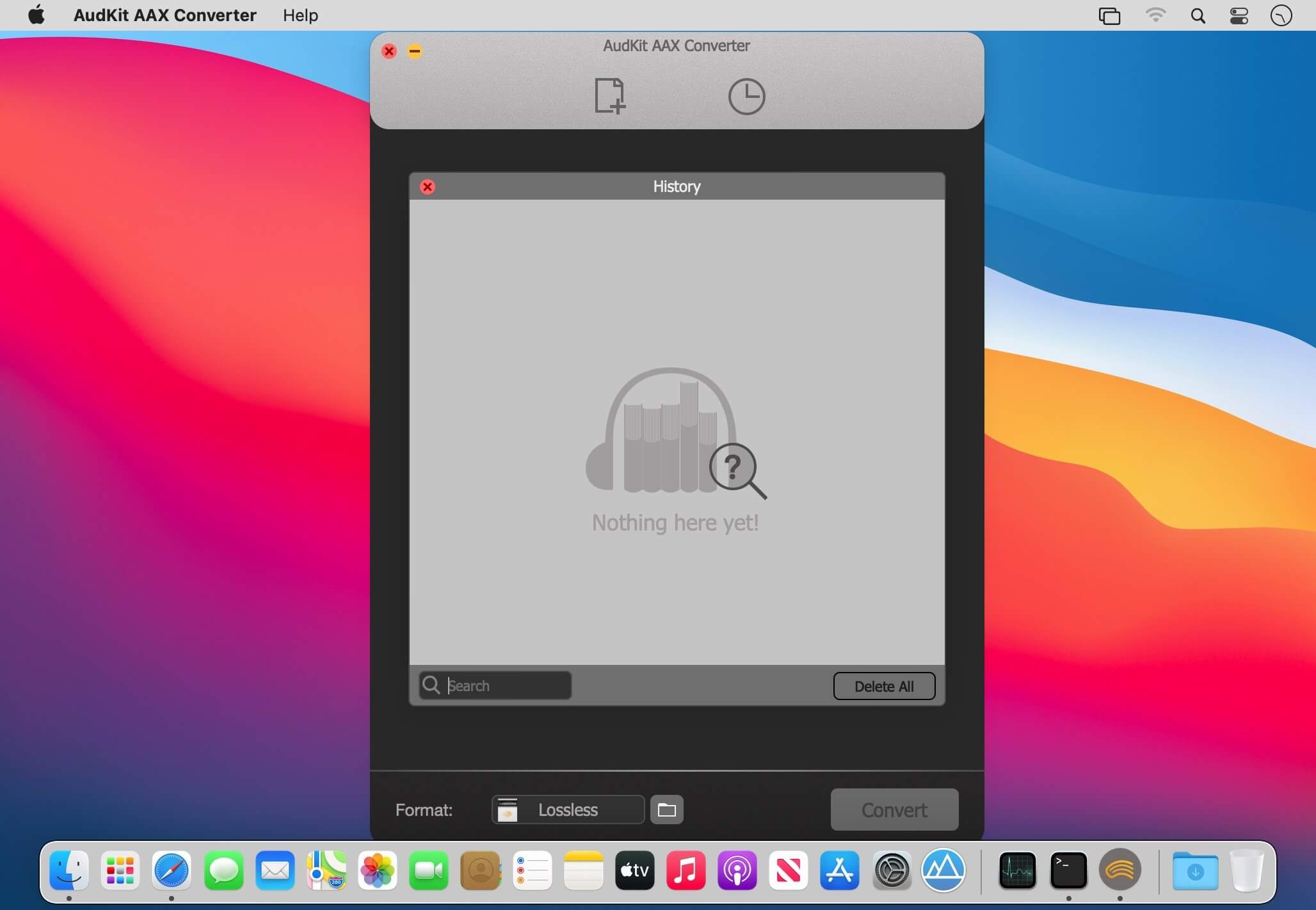Open the AudKit AAX Converter app menu
The image size is (1316, 910).
[165, 15]
